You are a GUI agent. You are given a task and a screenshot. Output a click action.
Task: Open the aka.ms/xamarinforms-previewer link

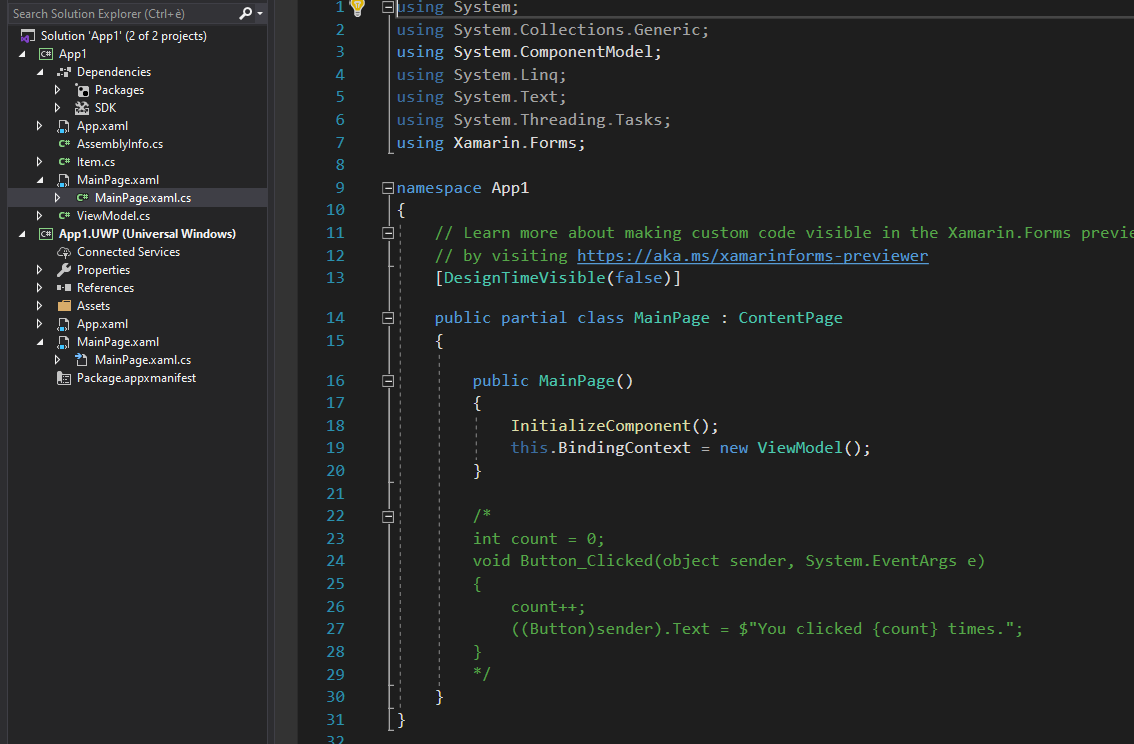(752, 256)
